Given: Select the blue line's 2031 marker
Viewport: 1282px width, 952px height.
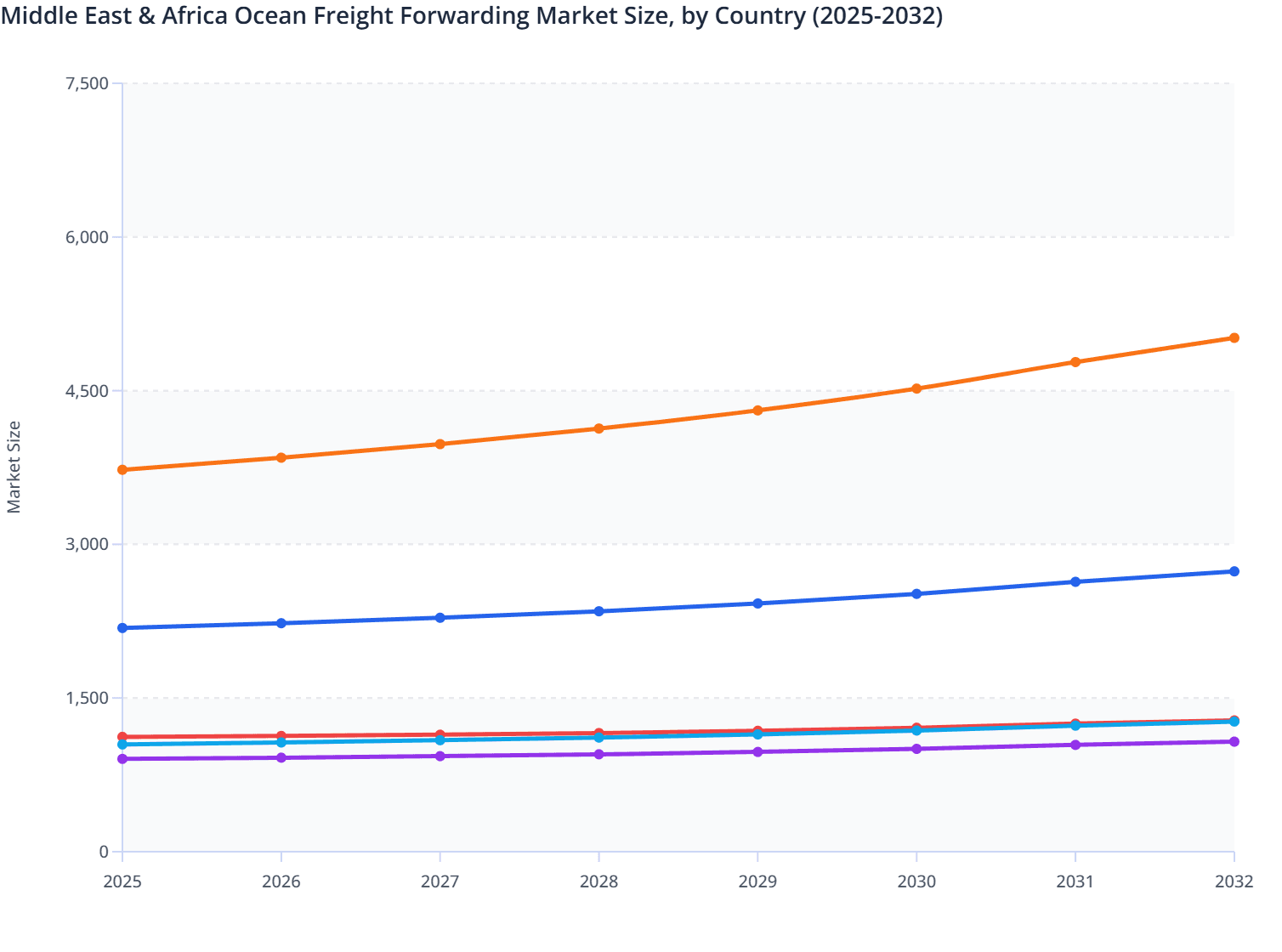Looking at the screenshot, I should (1075, 583).
